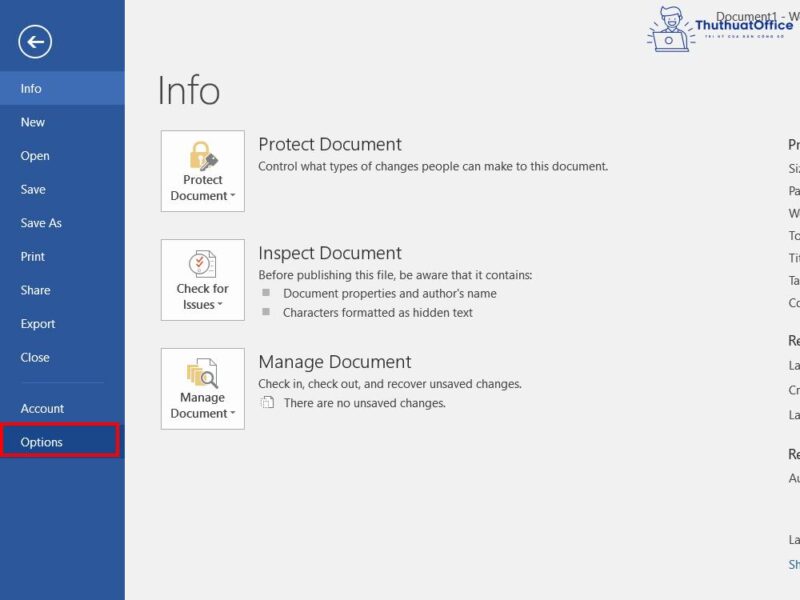
Task: Go to the Print page
Action: click(x=33, y=256)
